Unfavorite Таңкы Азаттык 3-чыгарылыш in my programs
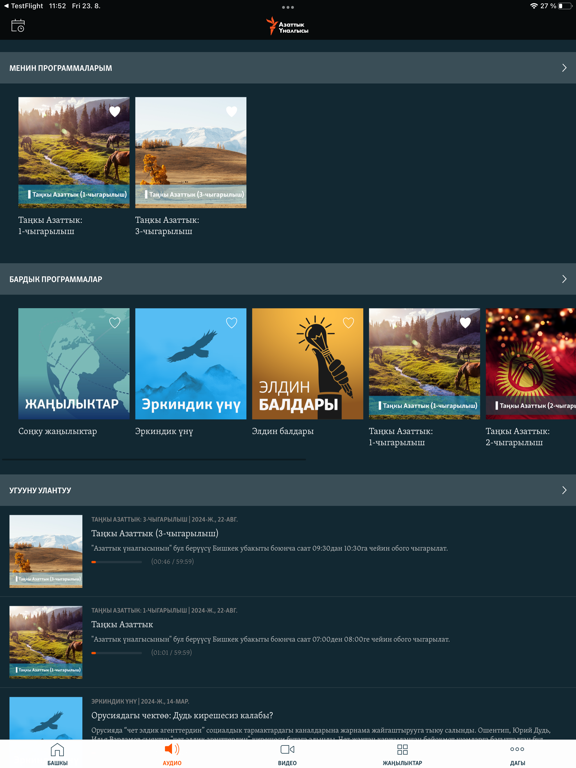 [x=232, y=111]
